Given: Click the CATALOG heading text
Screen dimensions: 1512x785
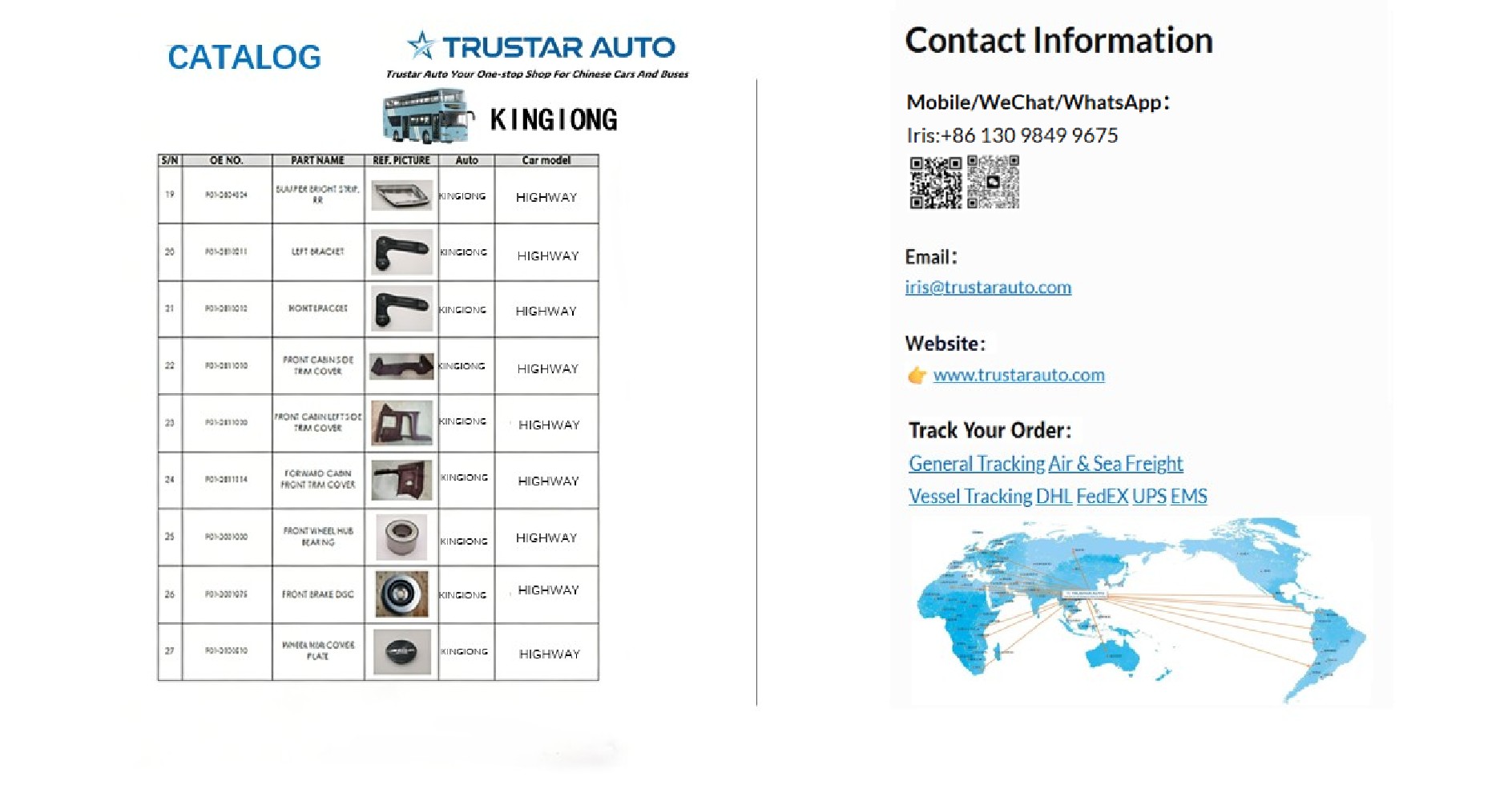Looking at the screenshot, I should click(x=244, y=57).
